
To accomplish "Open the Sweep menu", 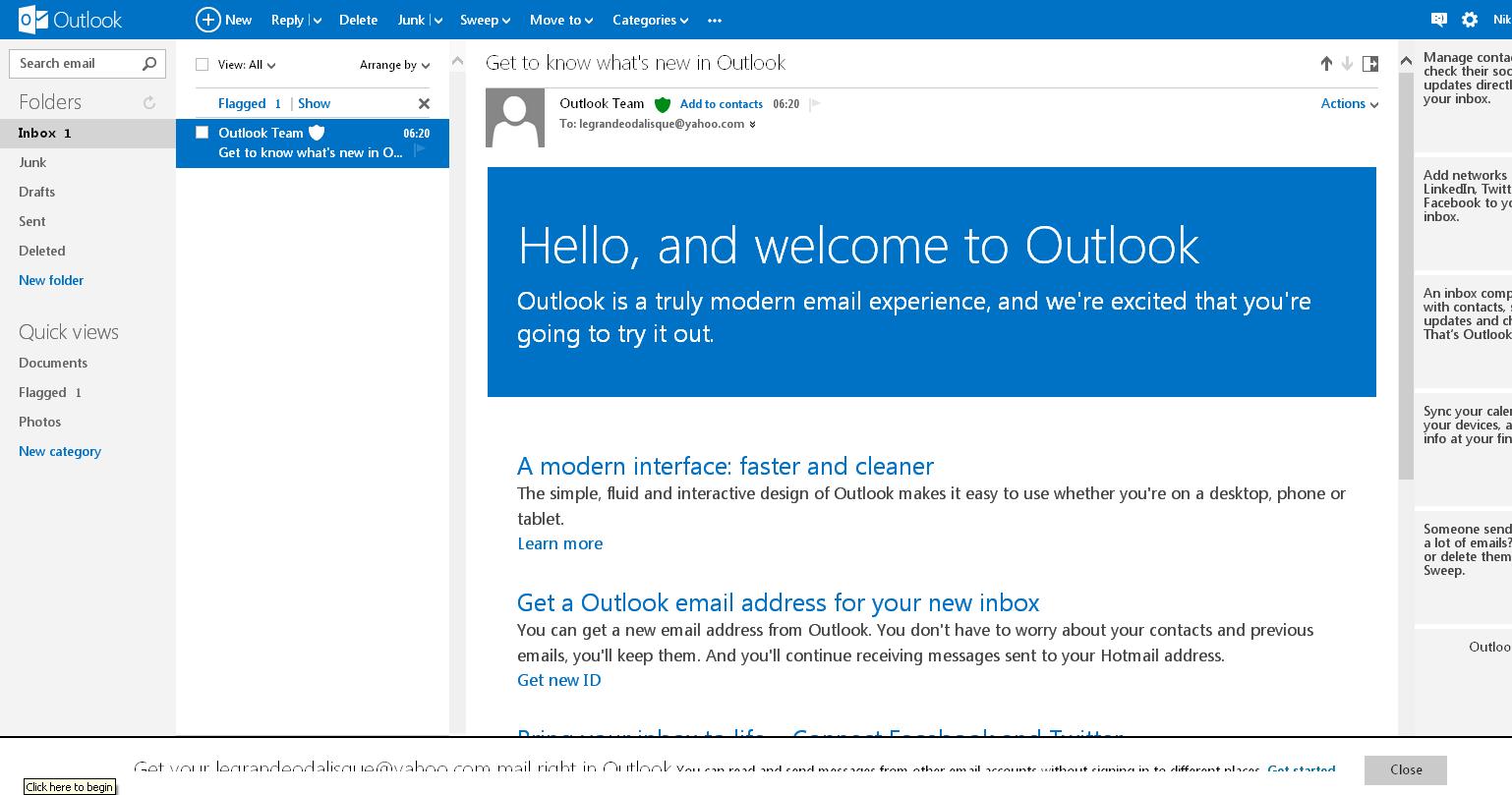I will point(486,20).
